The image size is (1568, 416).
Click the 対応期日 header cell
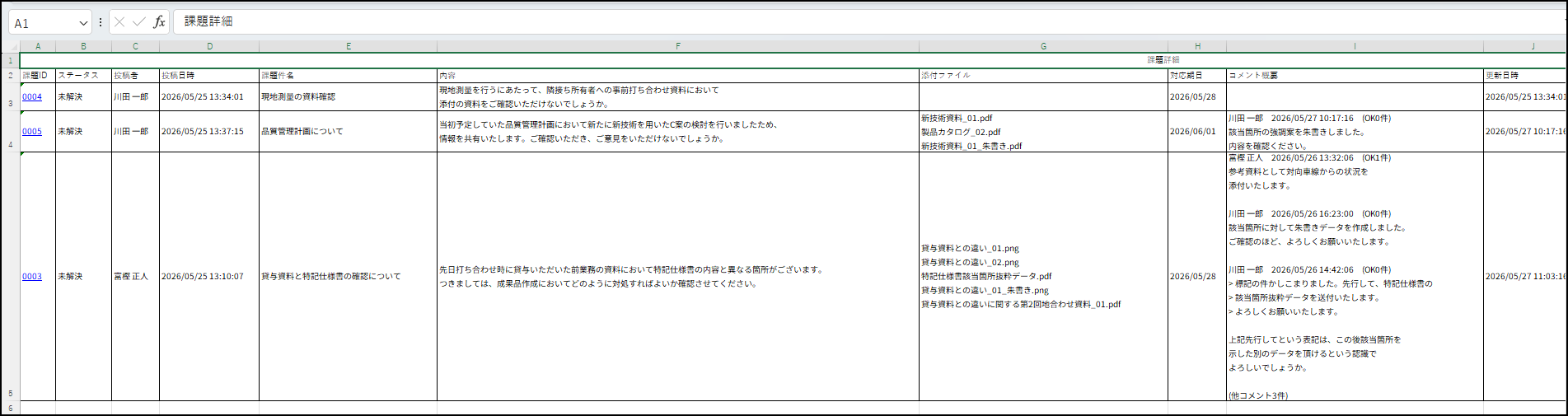click(x=1197, y=76)
